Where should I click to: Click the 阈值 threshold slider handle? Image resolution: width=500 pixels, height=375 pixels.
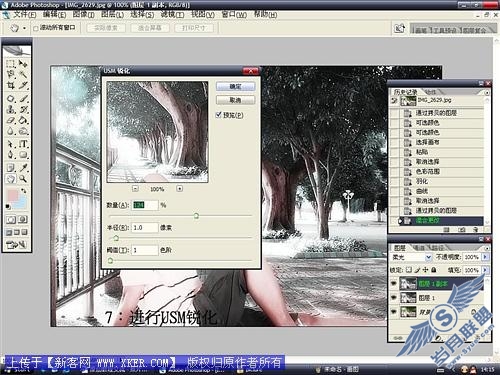[x=110, y=260]
